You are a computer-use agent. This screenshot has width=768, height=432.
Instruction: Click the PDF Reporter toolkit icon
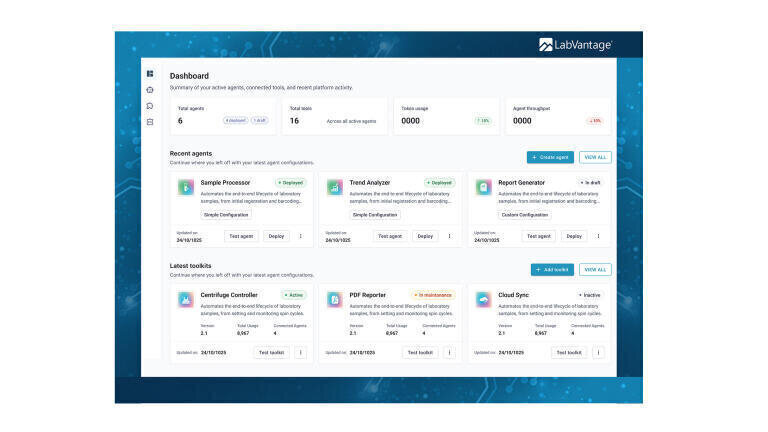tap(335, 300)
